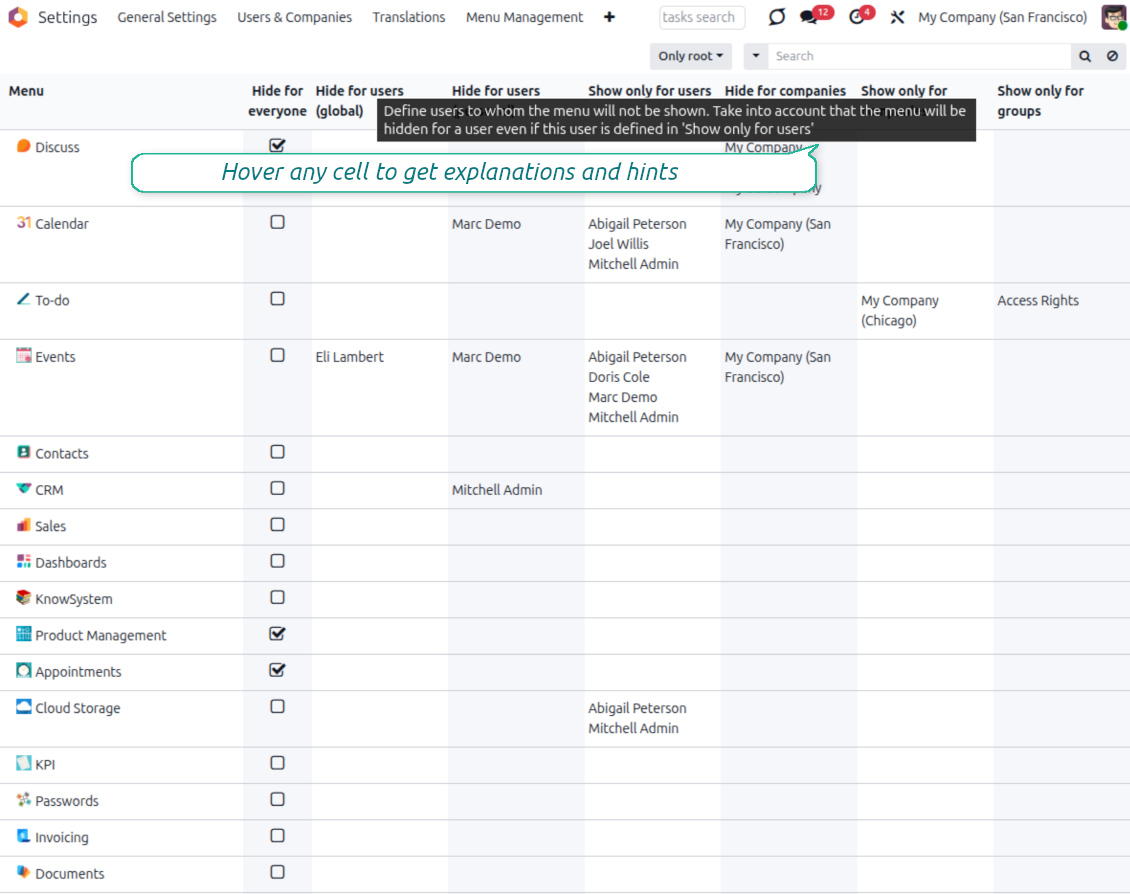
Task: Open My Company (San Francisco) company switcher
Action: point(1002,17)
